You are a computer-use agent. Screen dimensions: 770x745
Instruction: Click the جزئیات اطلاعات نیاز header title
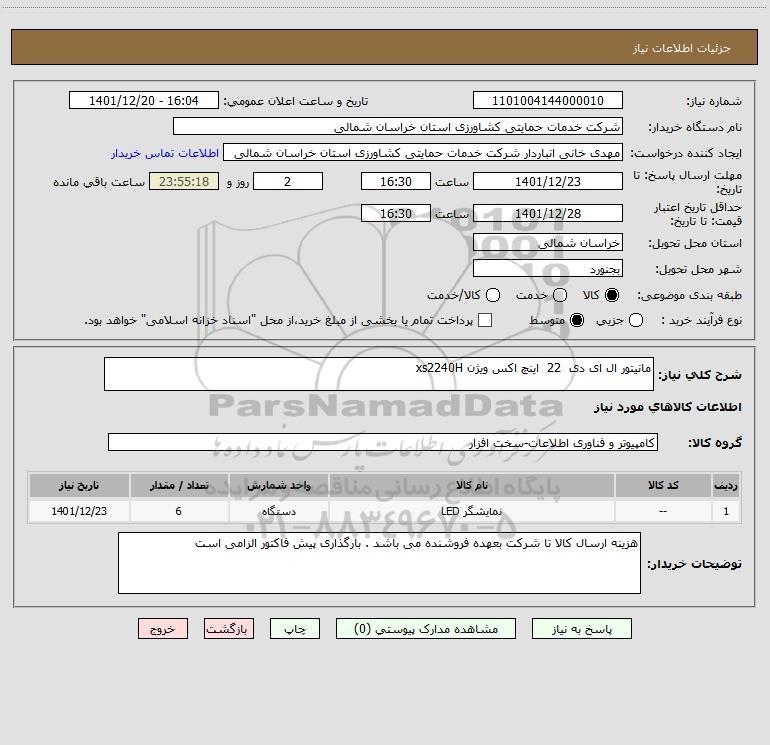681,48
